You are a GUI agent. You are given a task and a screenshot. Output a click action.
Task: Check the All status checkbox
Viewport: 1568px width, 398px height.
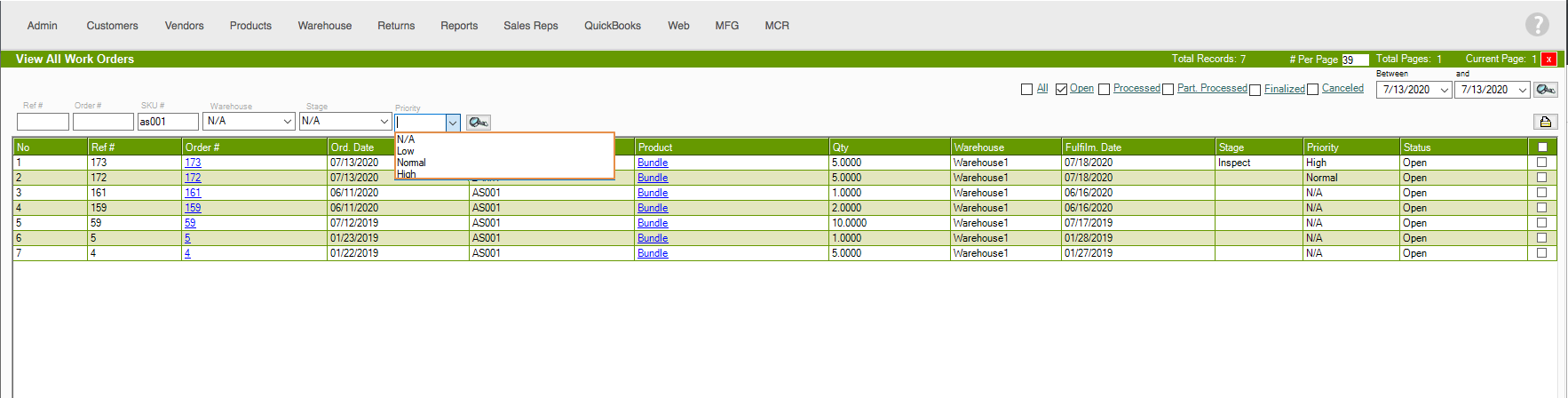click(x=1026, y=89)
